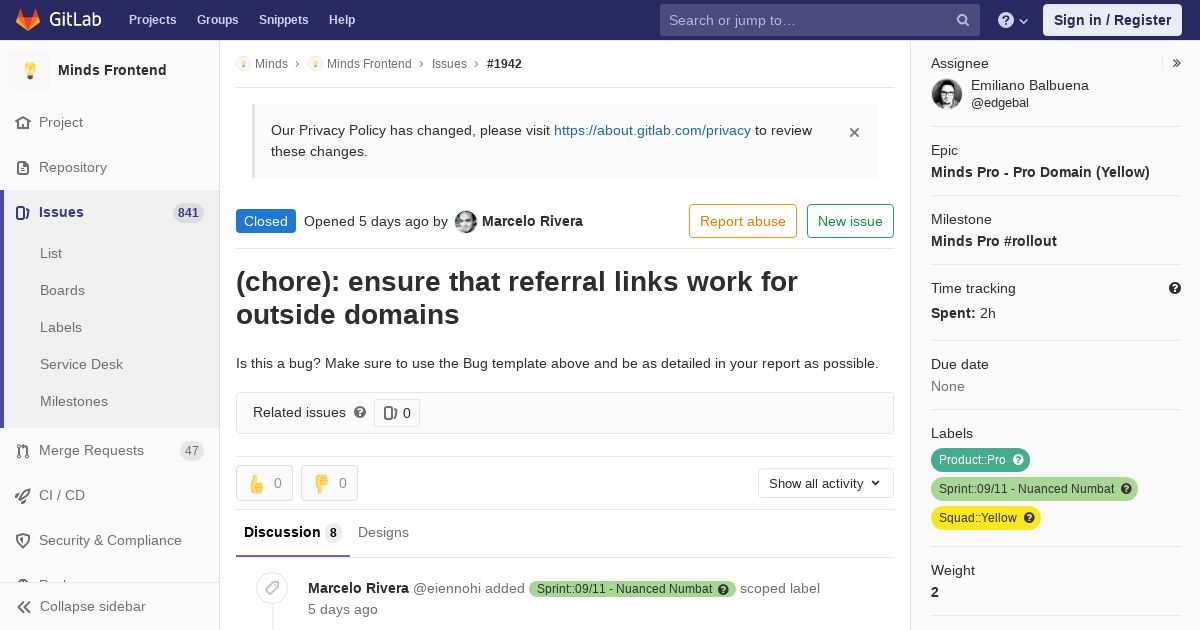
Task: Open Boards in sidebar
Action: point(62,290)
